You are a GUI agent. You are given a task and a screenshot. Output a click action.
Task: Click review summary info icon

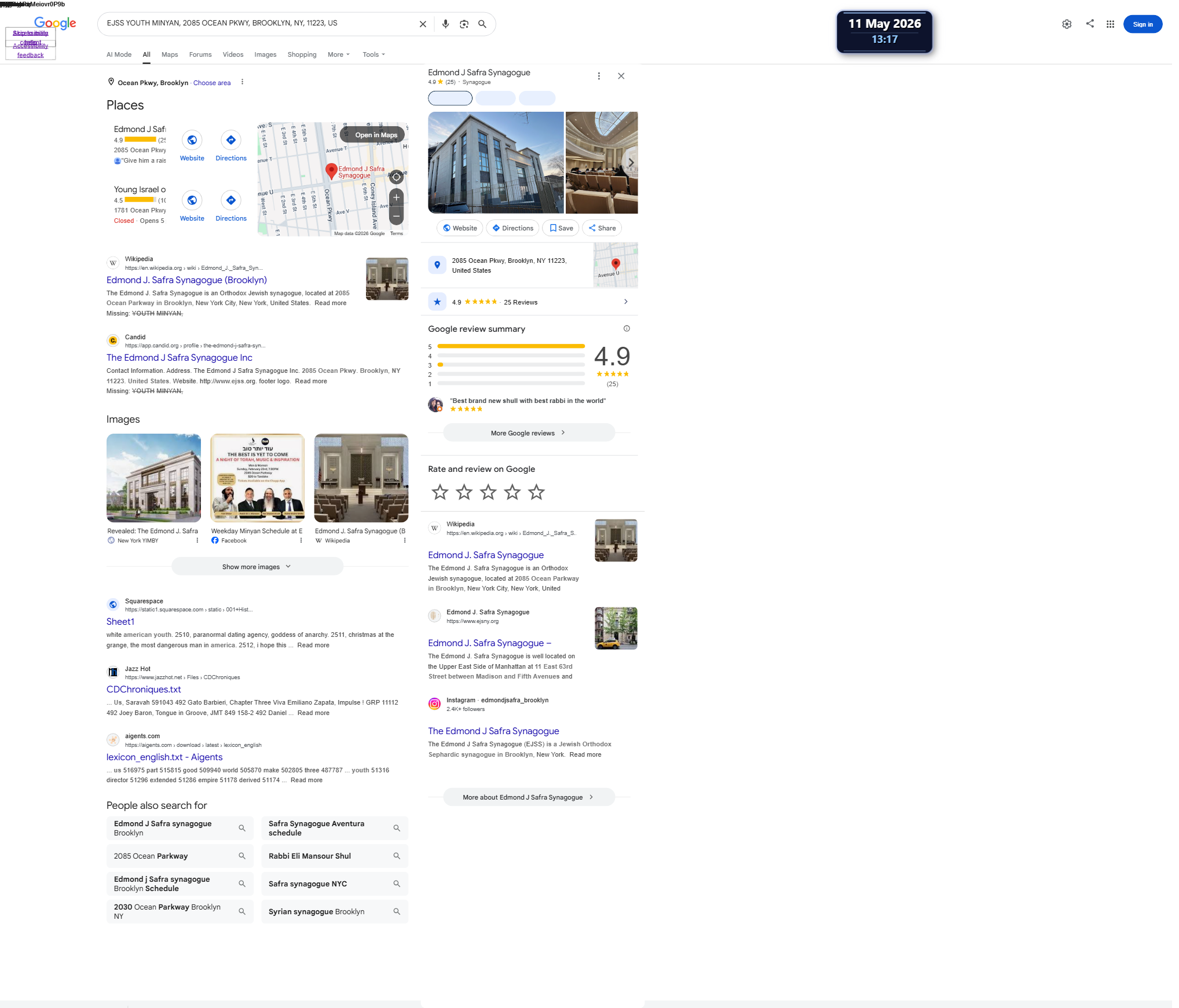(627, 329)
